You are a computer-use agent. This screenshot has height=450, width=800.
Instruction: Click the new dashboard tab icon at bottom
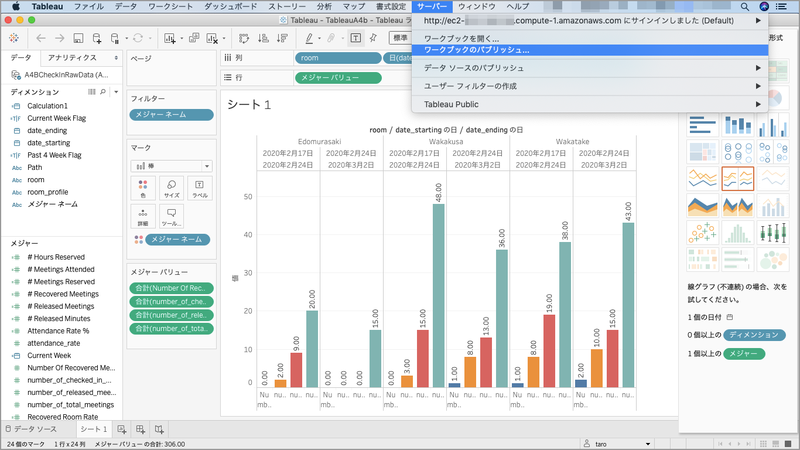[140, 429]
